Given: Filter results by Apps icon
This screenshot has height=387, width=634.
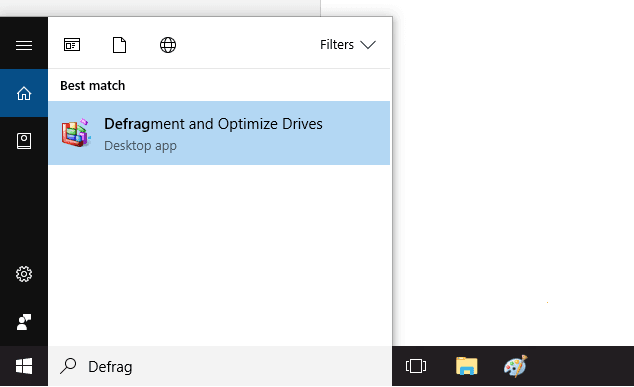Looking at the screenshot, I should point(72,44).
